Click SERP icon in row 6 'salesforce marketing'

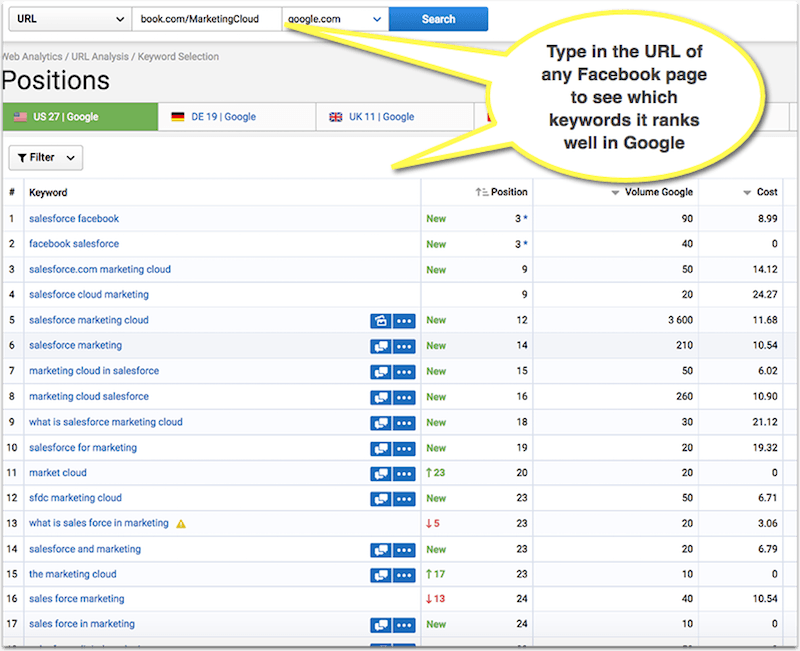pos(381,346)
